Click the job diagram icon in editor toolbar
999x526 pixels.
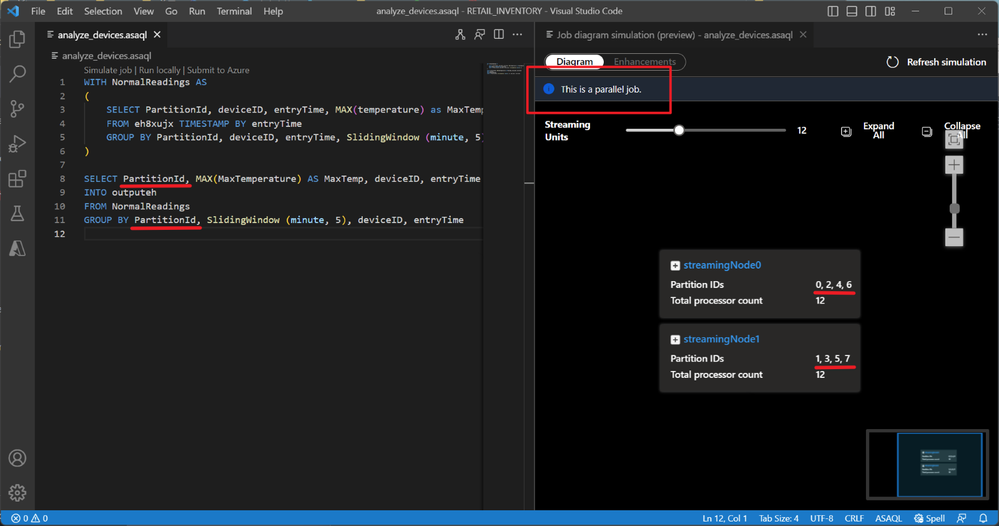point(460,34)
